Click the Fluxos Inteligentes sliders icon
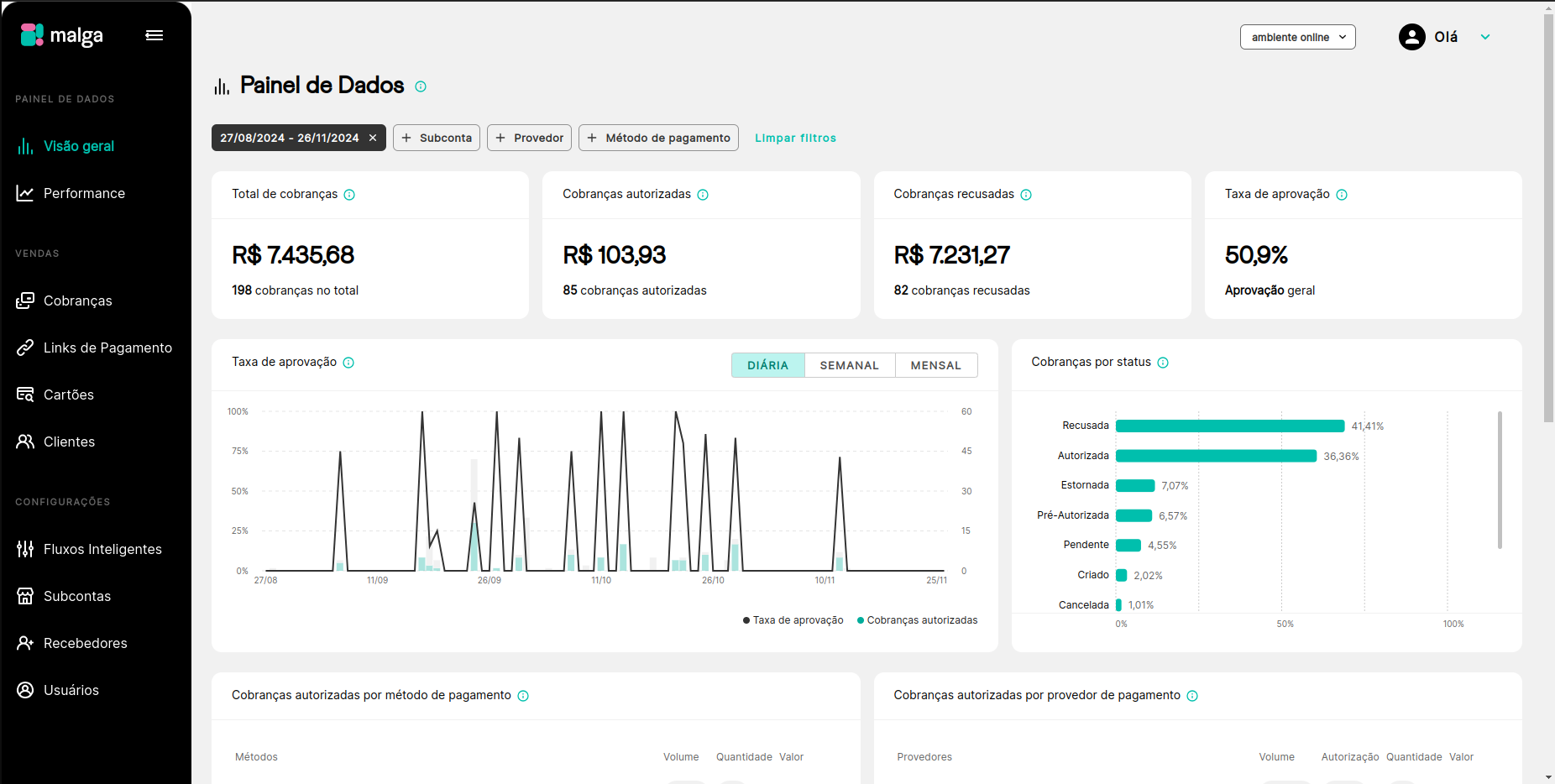 [25, 549]
